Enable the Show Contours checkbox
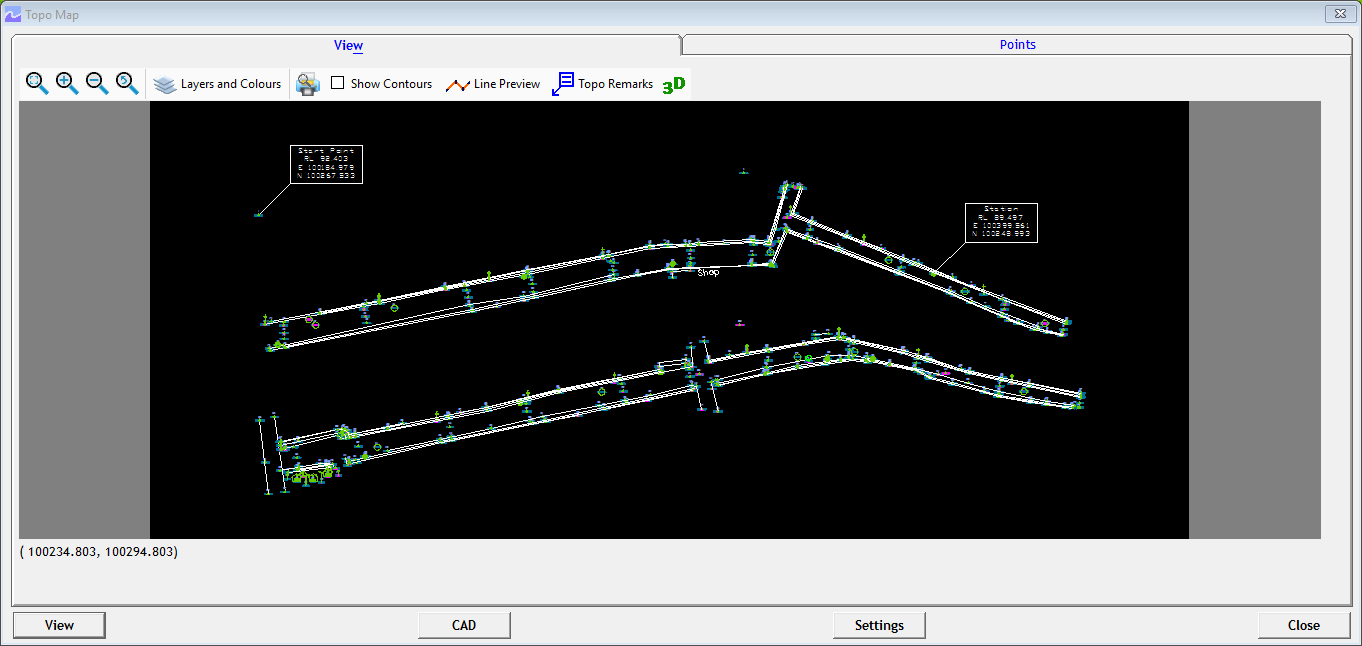1362x646 pixels. click(337, 83)
